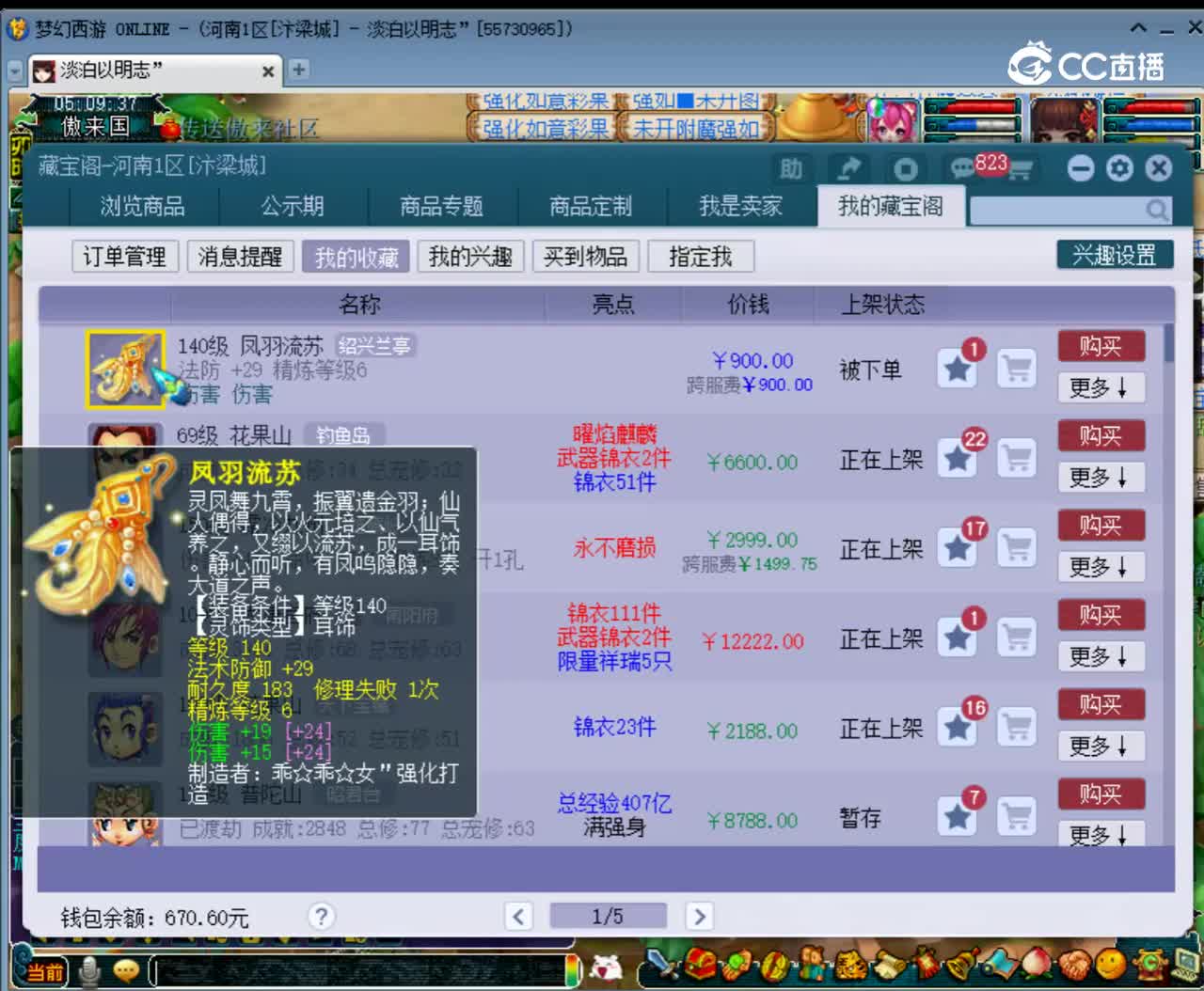1204x991 pixels.
Task: Toggle favorite star for ¥2999.00 row
Action: [958, 548]
